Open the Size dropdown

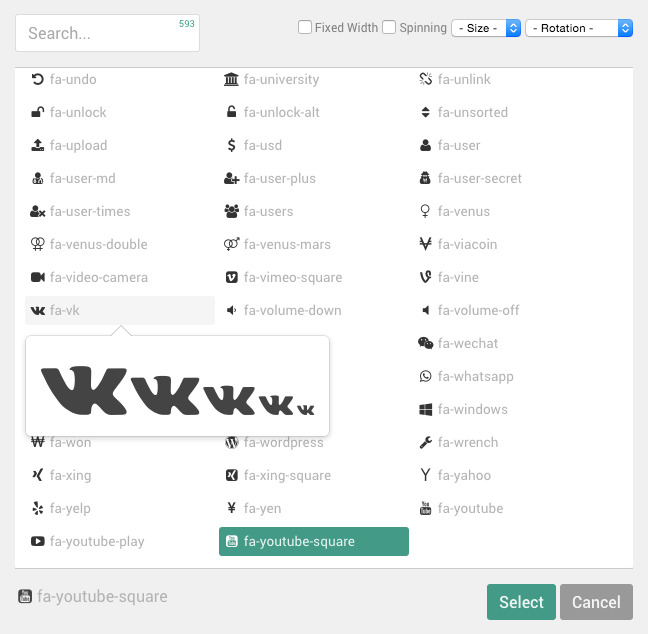click(x=486, y=28)
